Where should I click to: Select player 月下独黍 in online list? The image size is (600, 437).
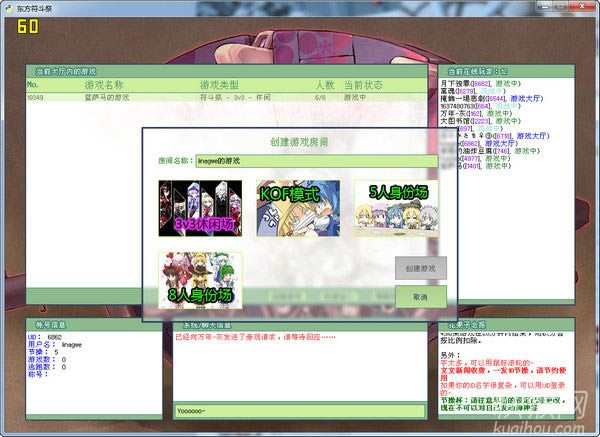click(x=458, y=83)
